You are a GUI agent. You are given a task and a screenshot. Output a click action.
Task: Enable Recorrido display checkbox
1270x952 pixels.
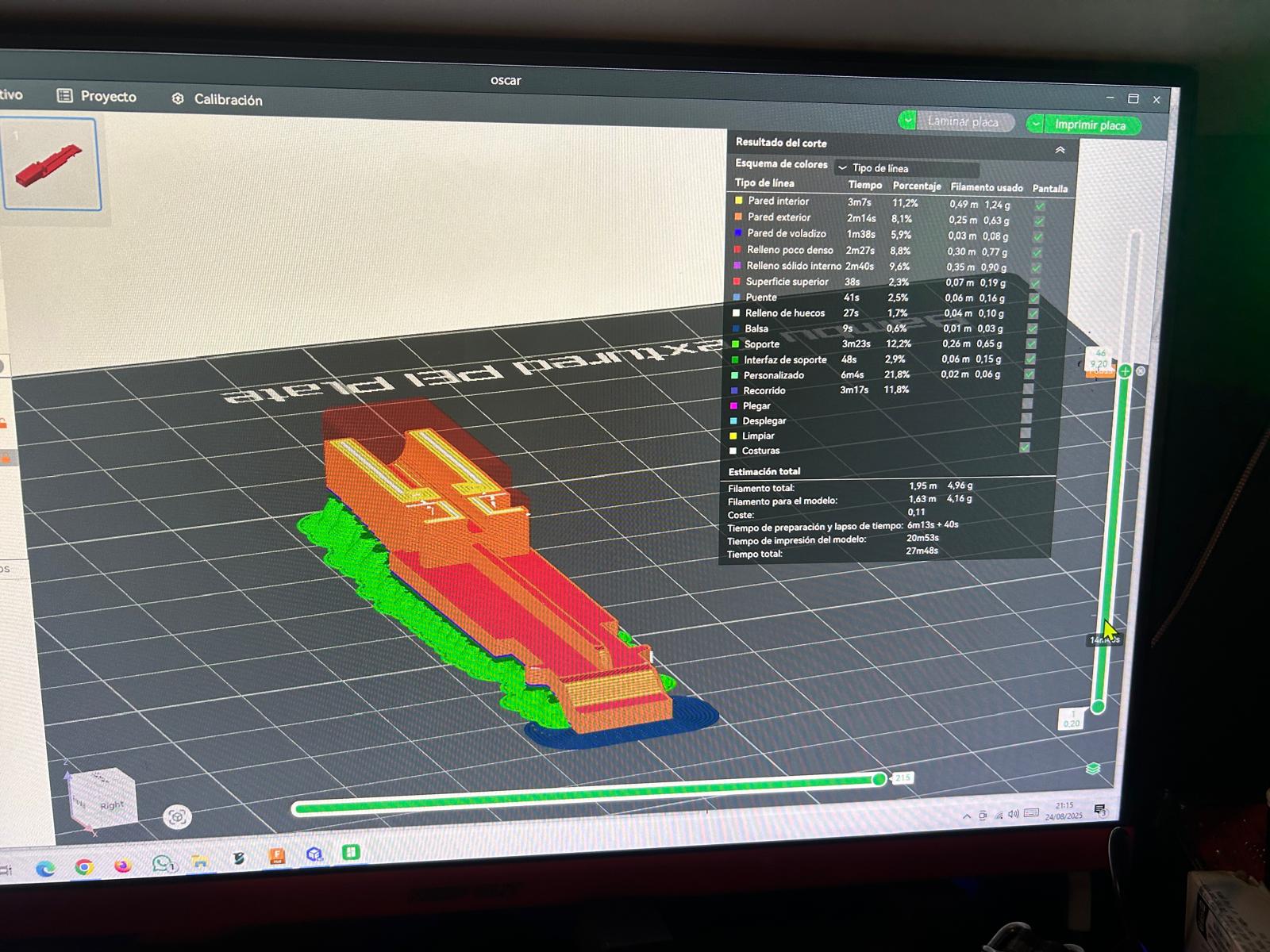tap(1029, 389)
